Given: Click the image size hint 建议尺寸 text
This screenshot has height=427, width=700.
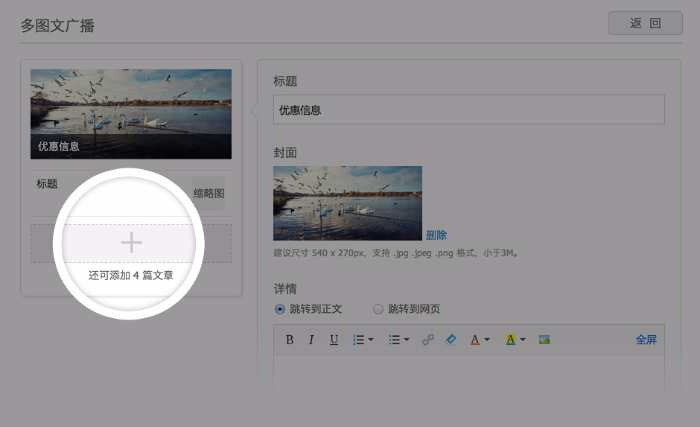Looking at the screenshot, I should [x=396, y=253].
